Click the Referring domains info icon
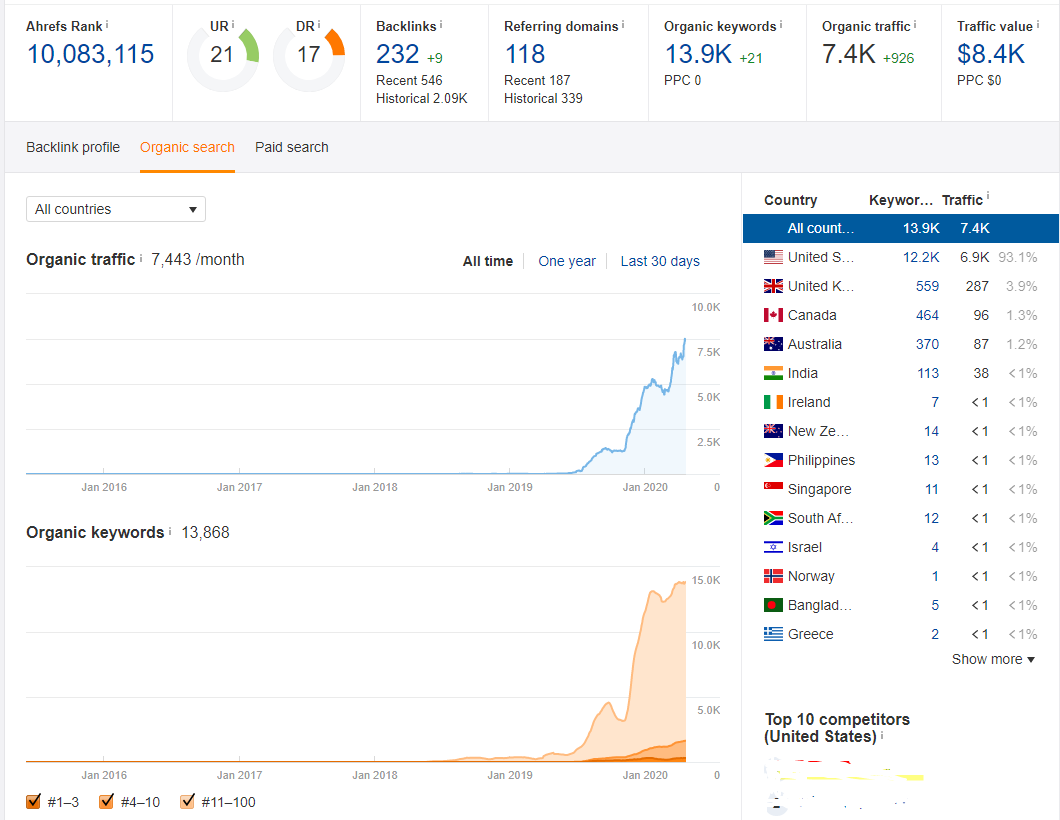 click(623, 24)
